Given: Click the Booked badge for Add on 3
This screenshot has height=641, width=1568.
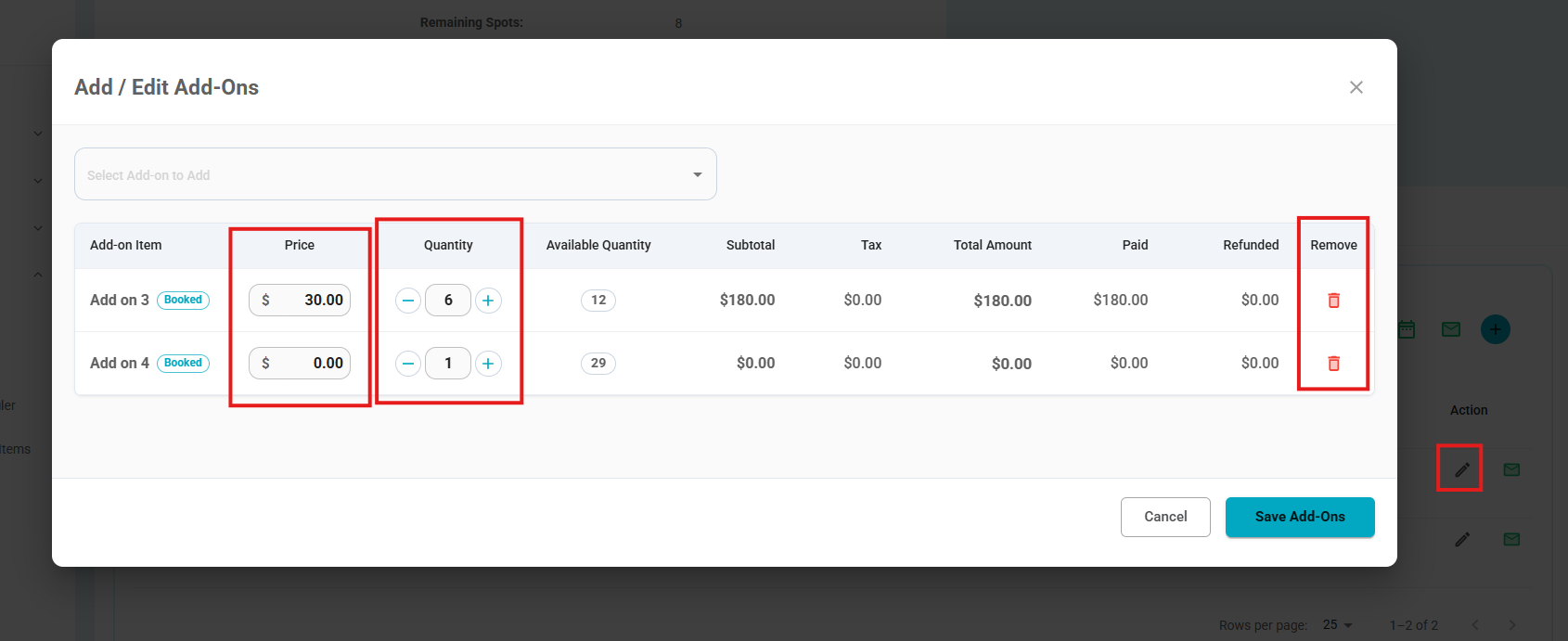Looking at the screenshot, I should tap(183, 300).
